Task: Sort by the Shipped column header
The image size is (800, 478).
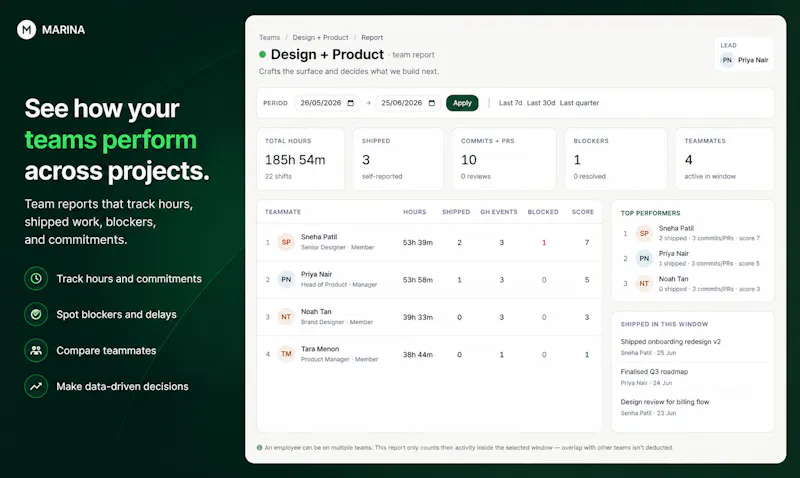Action: pos(456,212)
